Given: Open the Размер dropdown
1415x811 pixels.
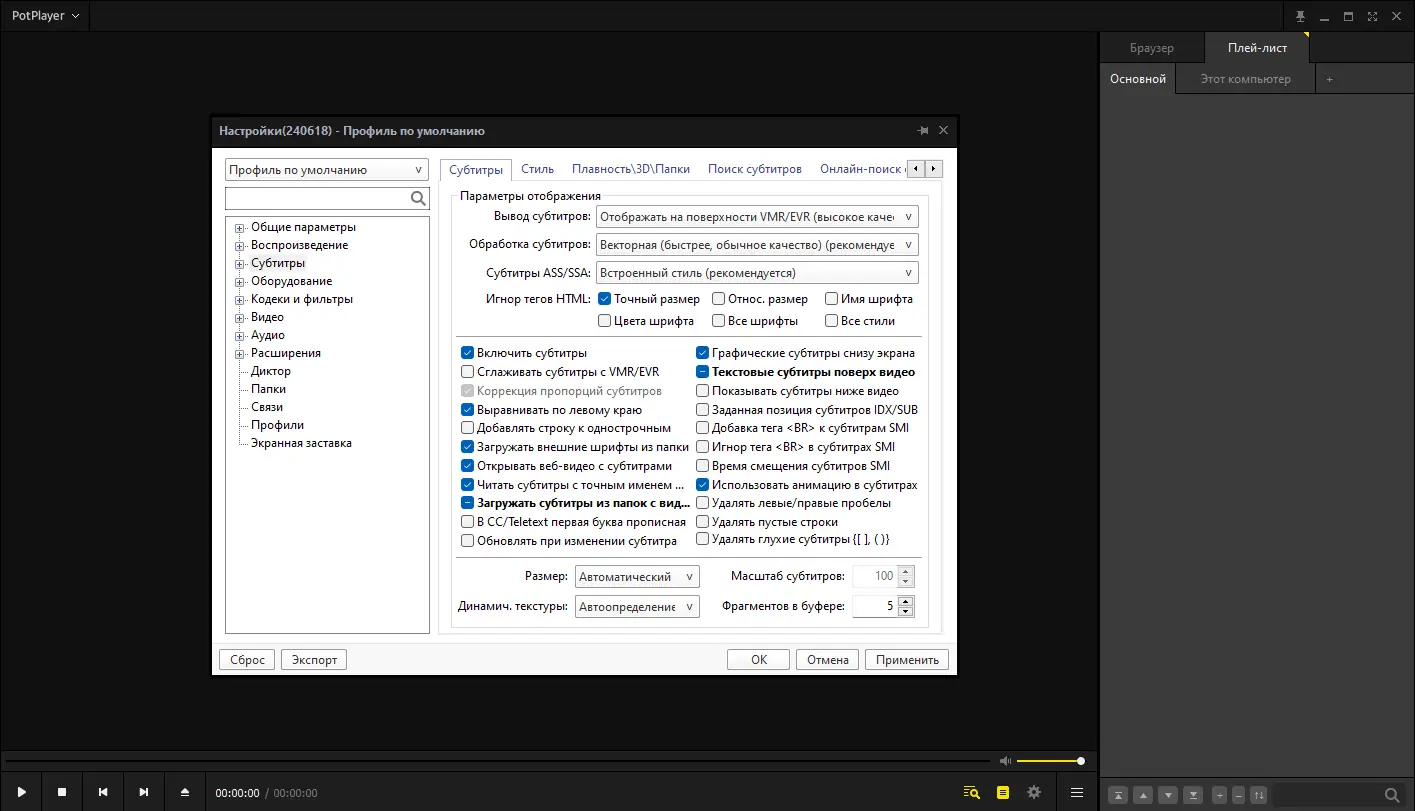Looking at the screenshot, I should 636,576.
